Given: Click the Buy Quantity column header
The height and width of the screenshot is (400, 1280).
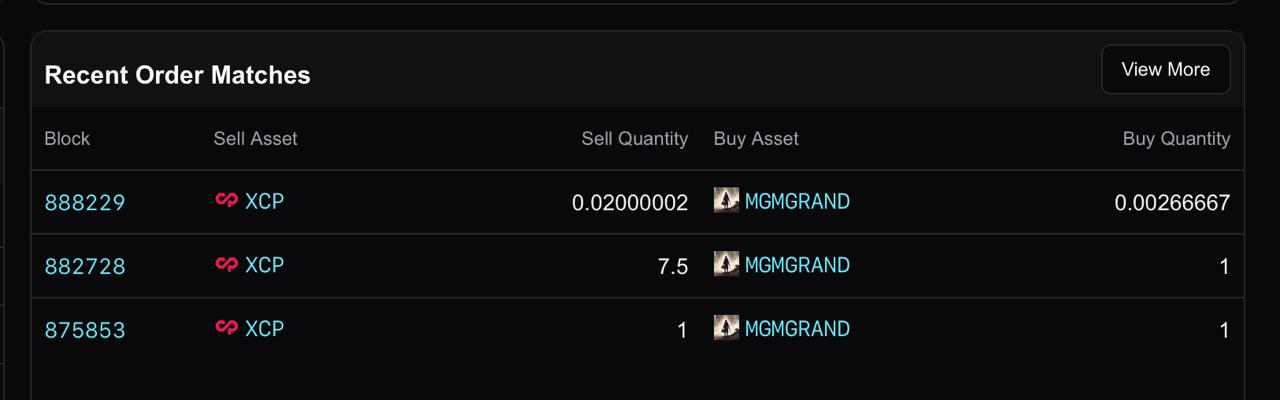Looking at the screenshot, I should 1176,139.
